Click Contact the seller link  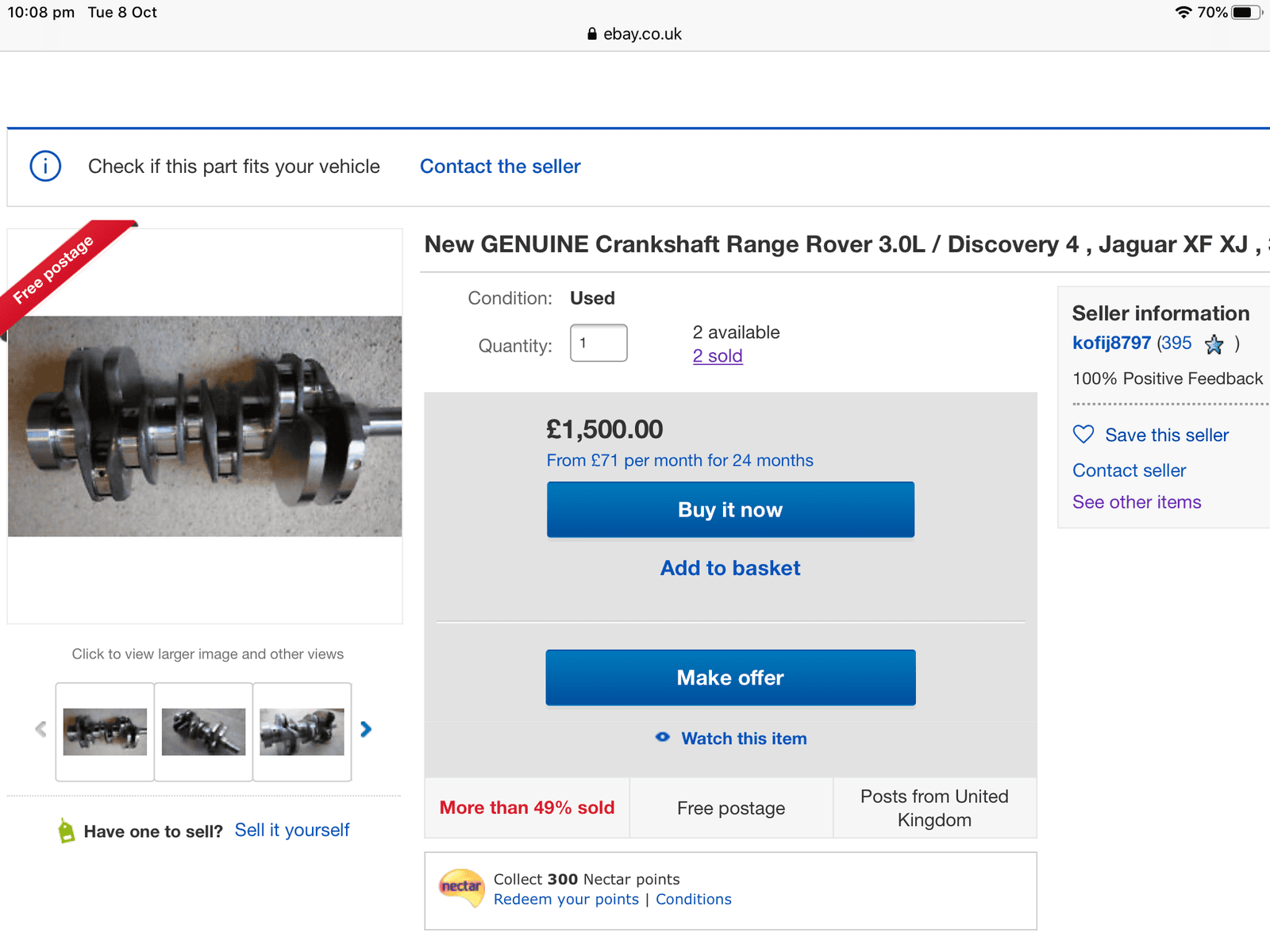[x=500, y=167]
